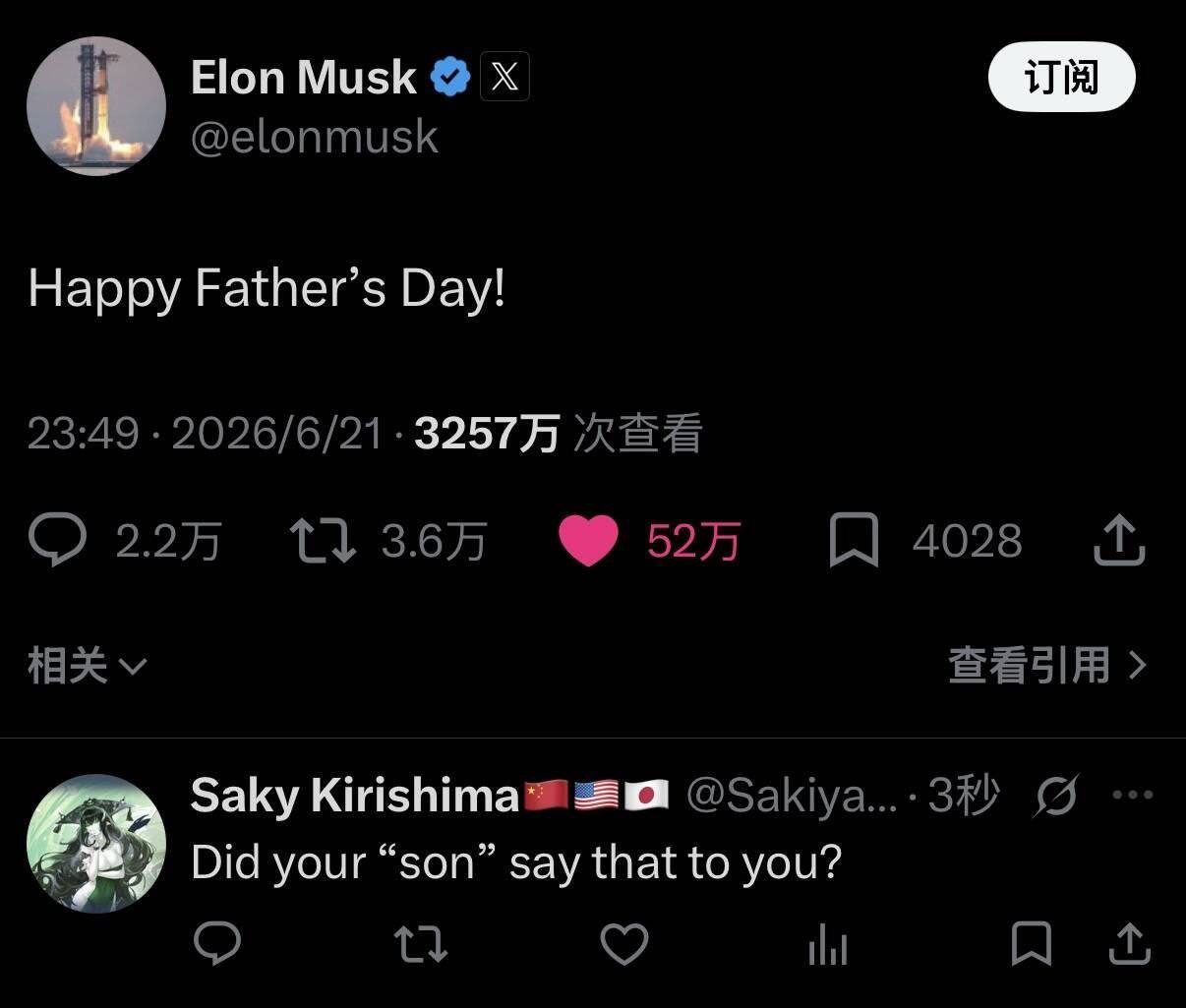This screenshot has width=1186, height=1008.
Task: Open 查看引用 quotes link
Action: pyautogui.click(x=1047, y=666)
